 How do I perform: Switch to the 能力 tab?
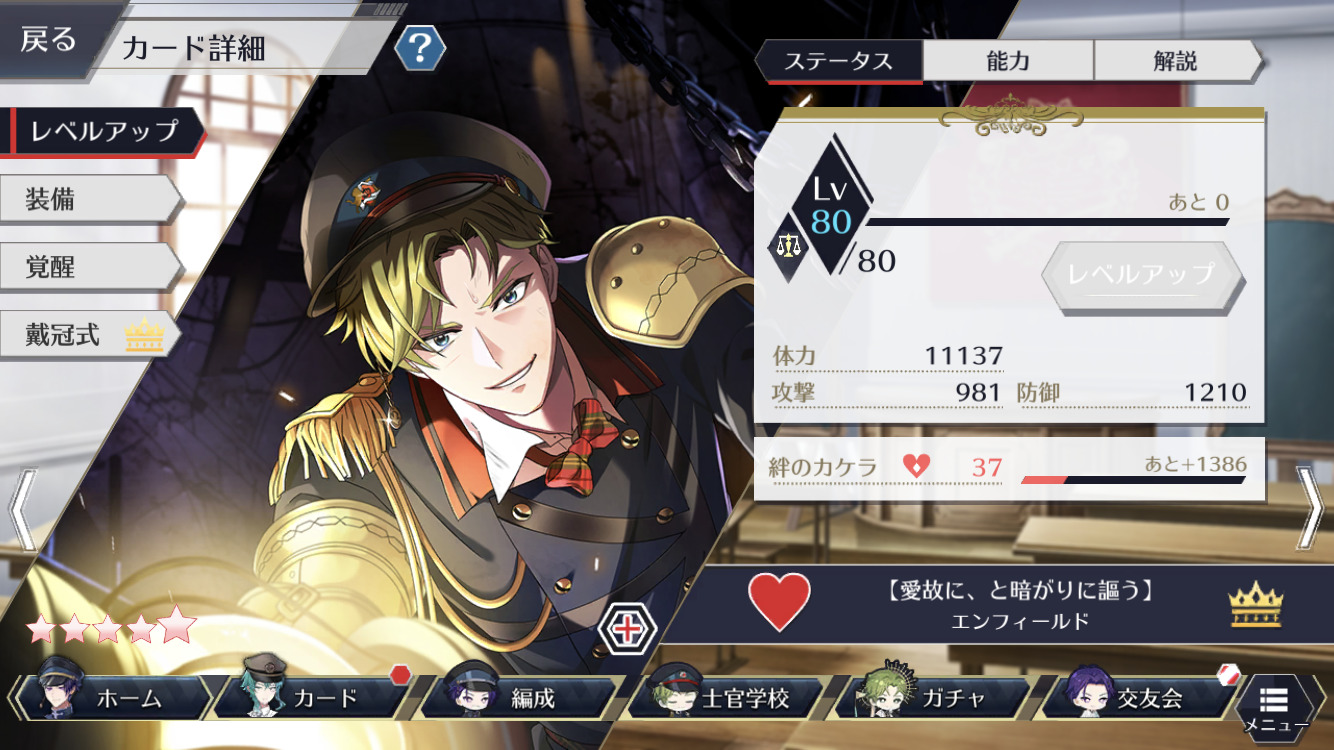[x=1007, y=61]
